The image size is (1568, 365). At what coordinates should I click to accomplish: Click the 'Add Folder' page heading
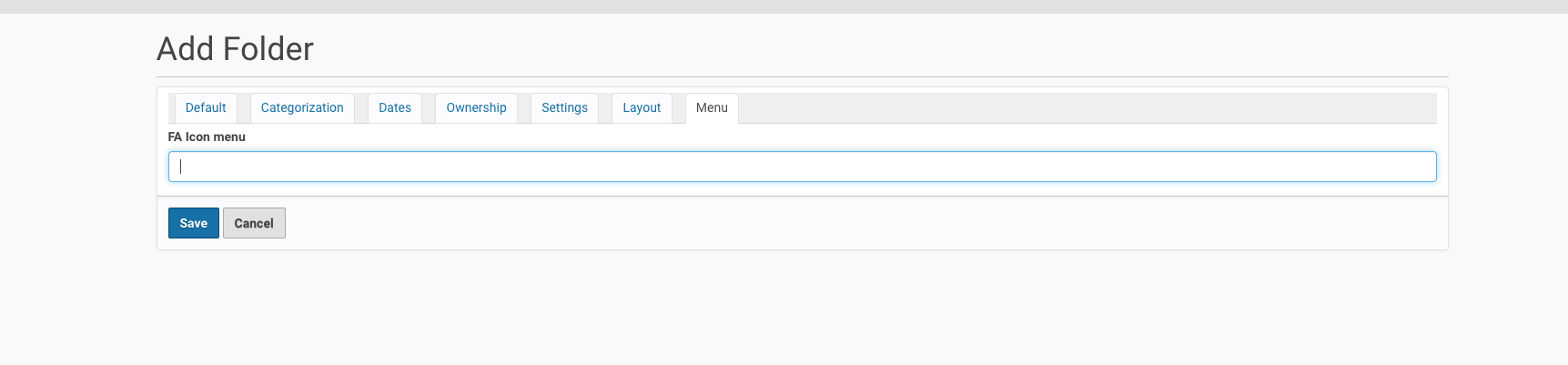pos(235,49)
